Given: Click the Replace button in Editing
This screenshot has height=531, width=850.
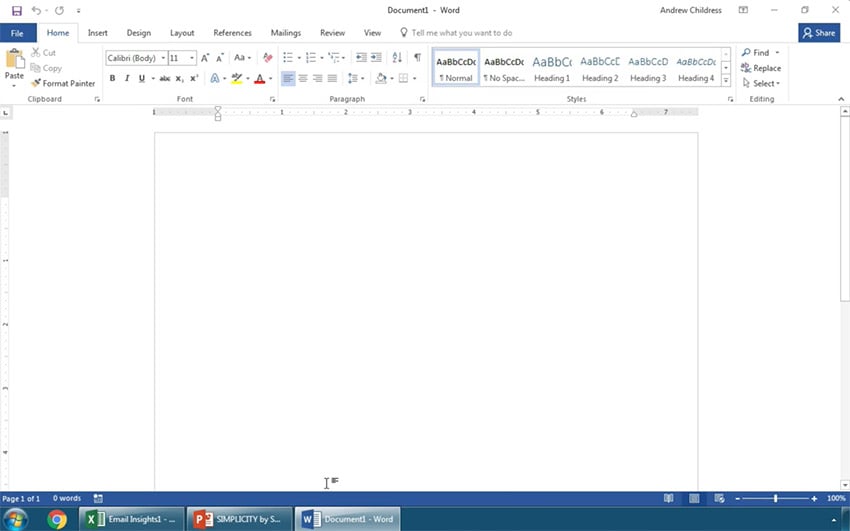Looking at the screenshot, I should (x=761, y=68).
